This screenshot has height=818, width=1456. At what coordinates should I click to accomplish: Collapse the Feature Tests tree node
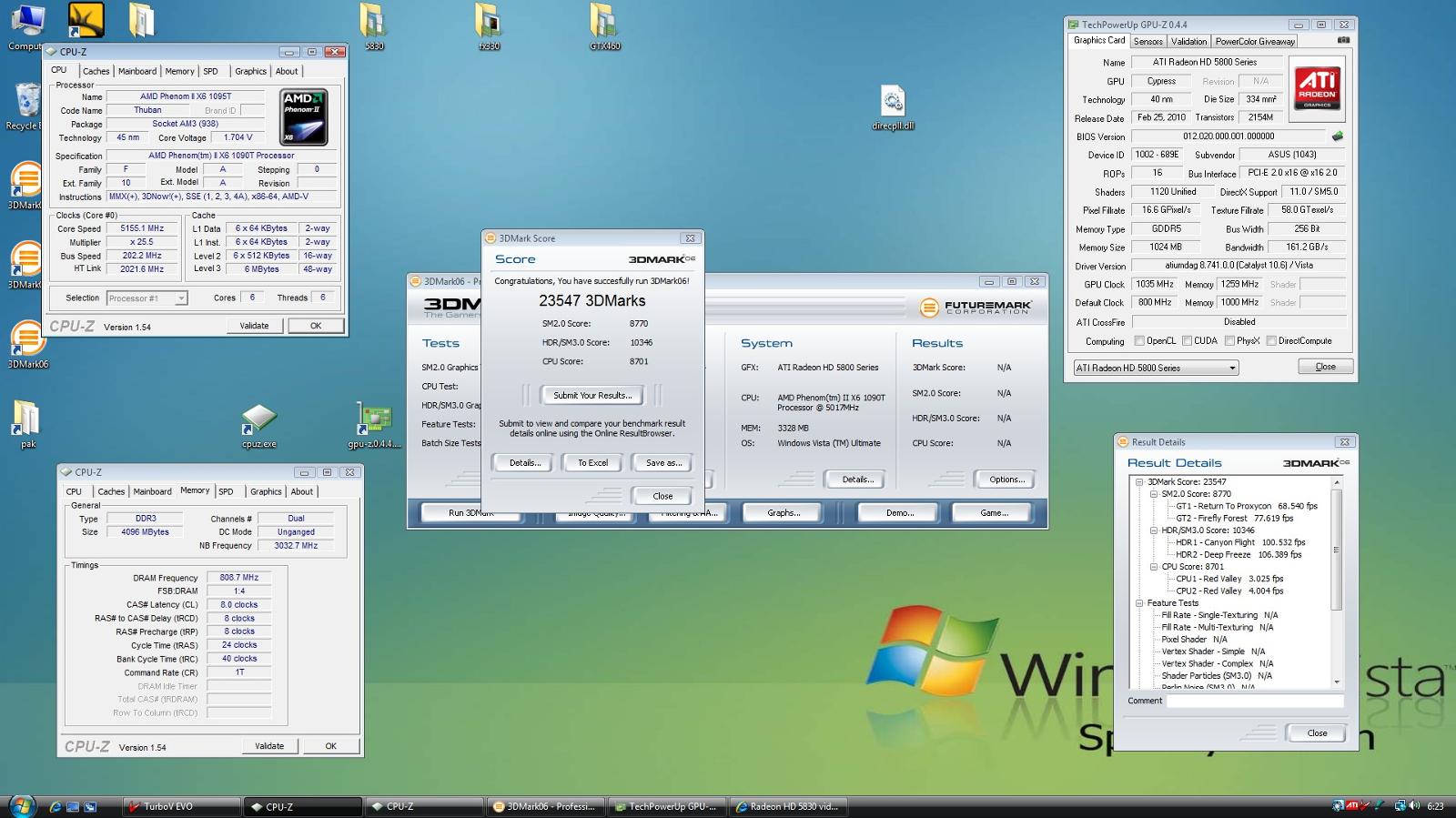[1139, 603]
